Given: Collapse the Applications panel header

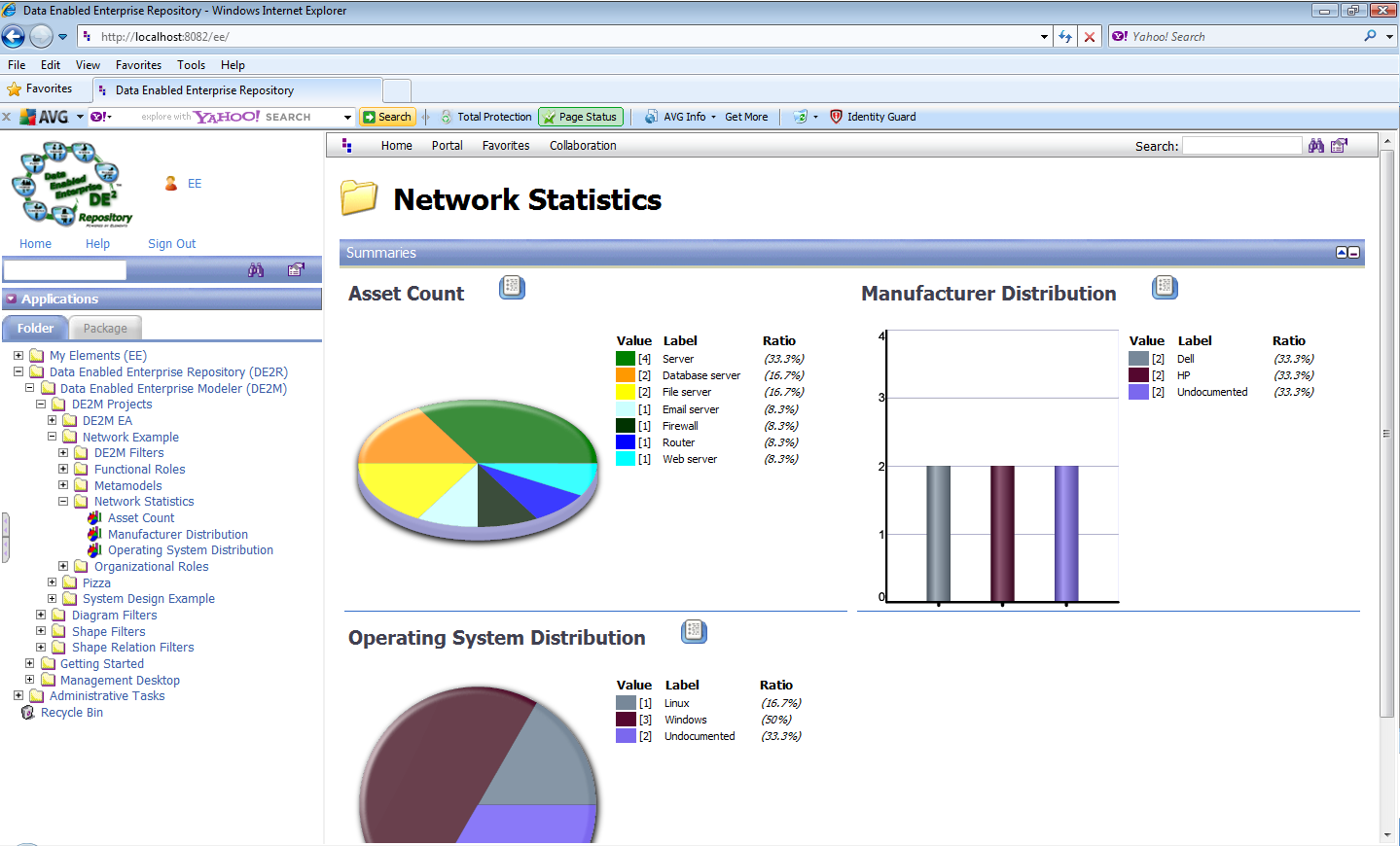Looking at the screenshot, I should coord(12,300).
